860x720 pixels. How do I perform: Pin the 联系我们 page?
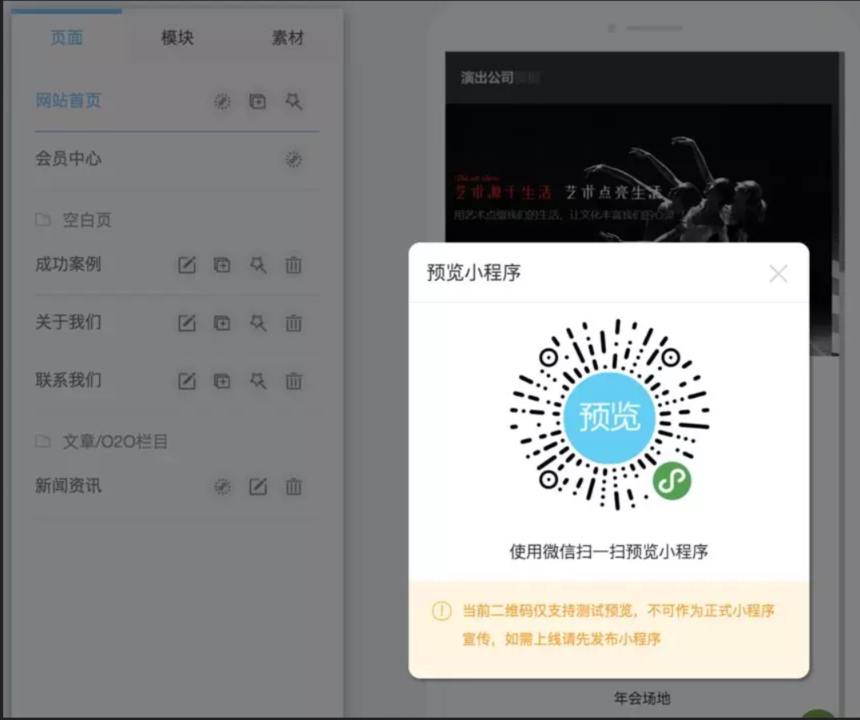[258, 381]
